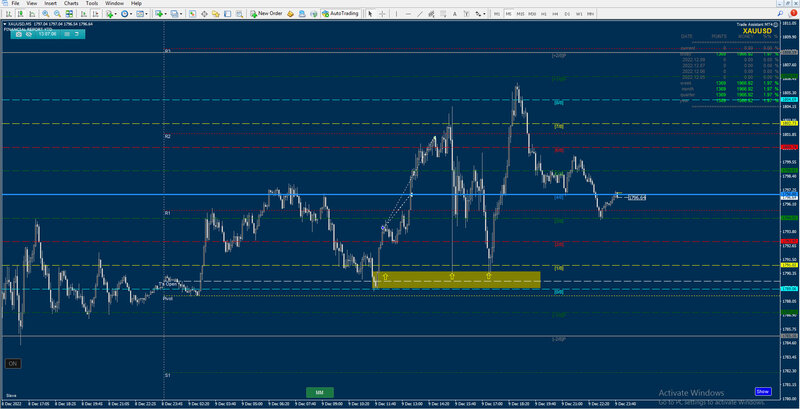Click the New Order button
800x409 pixels.
(266, 14)
